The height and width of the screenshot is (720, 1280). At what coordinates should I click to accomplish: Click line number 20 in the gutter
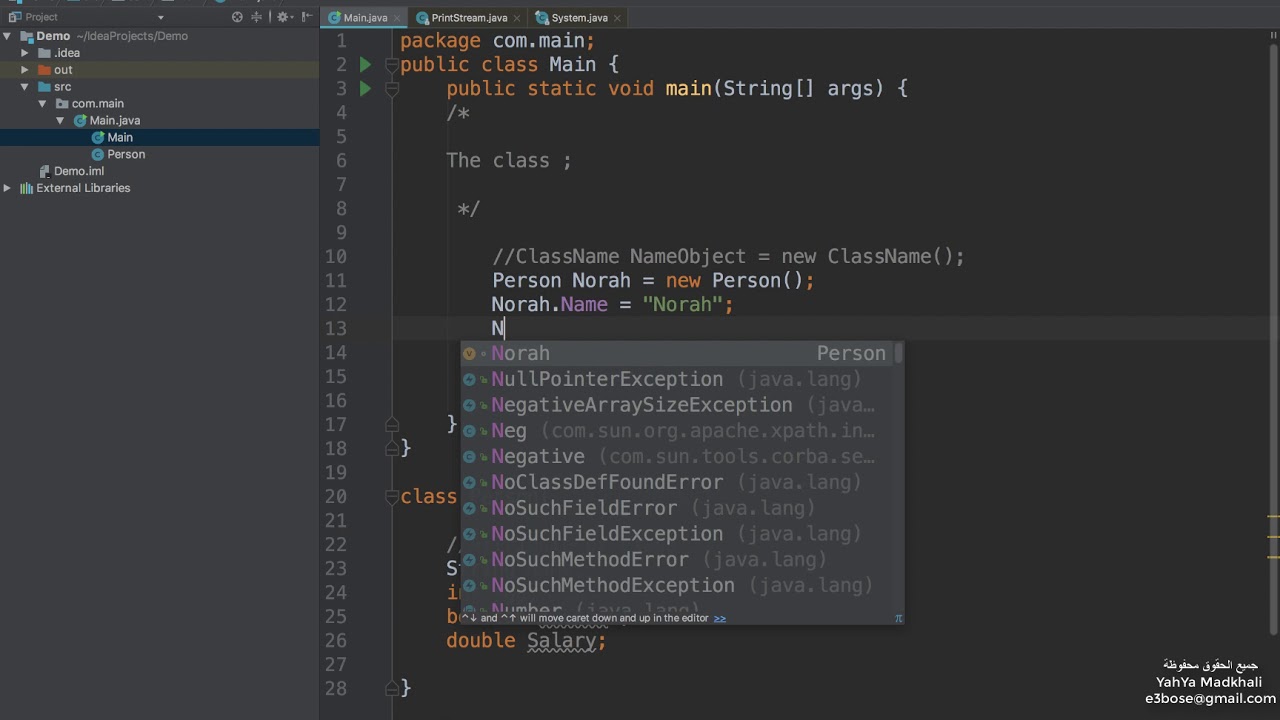(335, 497)
